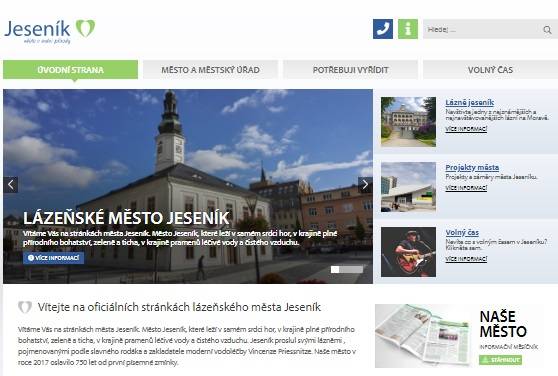Open the Projekty města link
The height and width of the screenshot is (376, 558).
(472, 167)
